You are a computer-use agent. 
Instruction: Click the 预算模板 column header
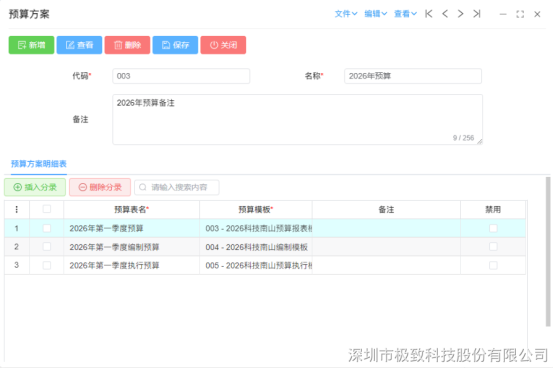click(x=256, y=210)
